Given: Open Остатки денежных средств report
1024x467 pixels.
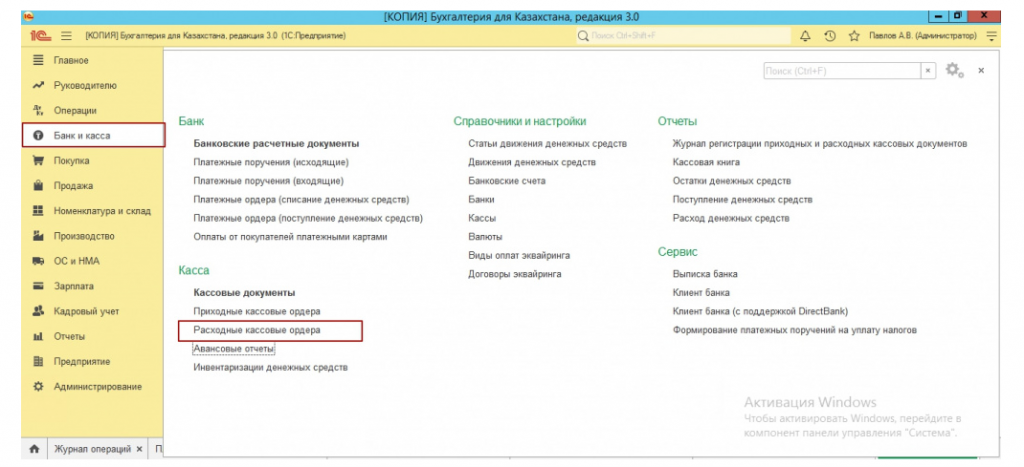Looking at the screenshot, I should point(731,181).
